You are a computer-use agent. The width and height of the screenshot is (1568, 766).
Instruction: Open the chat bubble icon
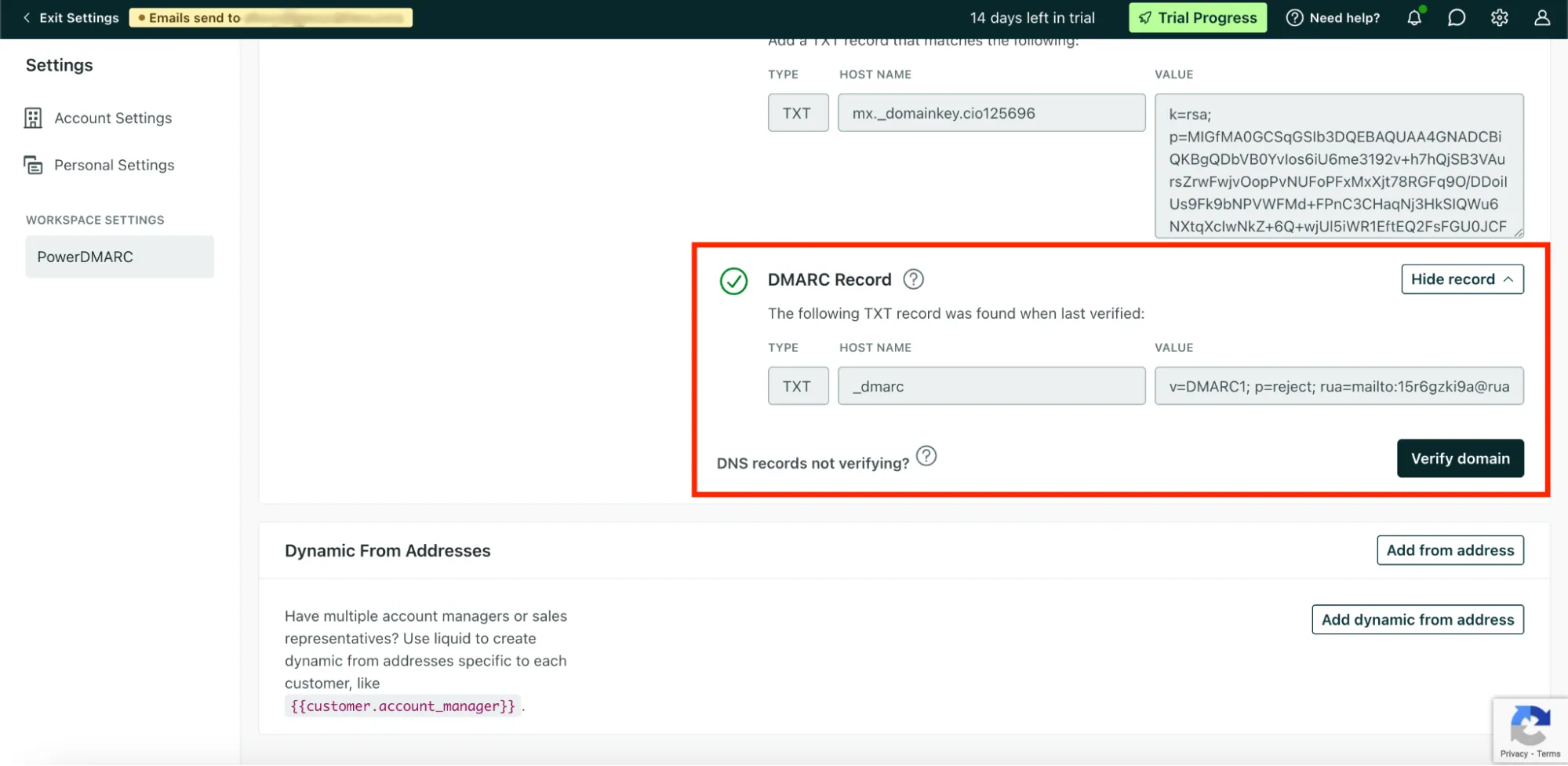pos(1457,17)
